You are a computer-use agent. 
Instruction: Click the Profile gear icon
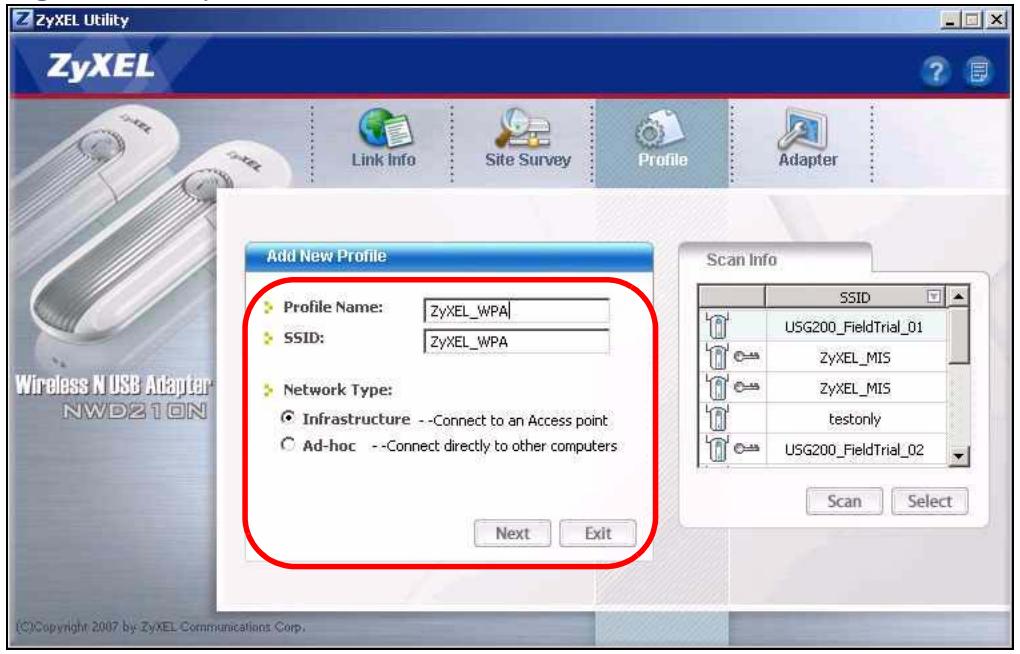click(x=660, y=129)
